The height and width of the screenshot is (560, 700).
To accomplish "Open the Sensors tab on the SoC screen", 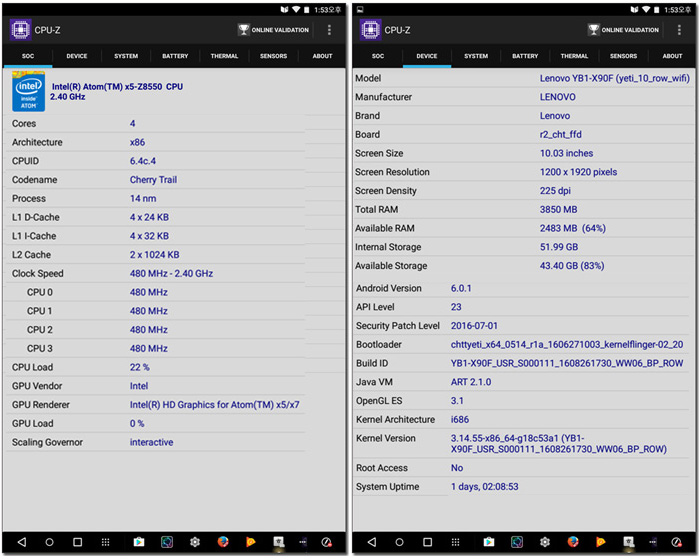I will pos(273,56).
